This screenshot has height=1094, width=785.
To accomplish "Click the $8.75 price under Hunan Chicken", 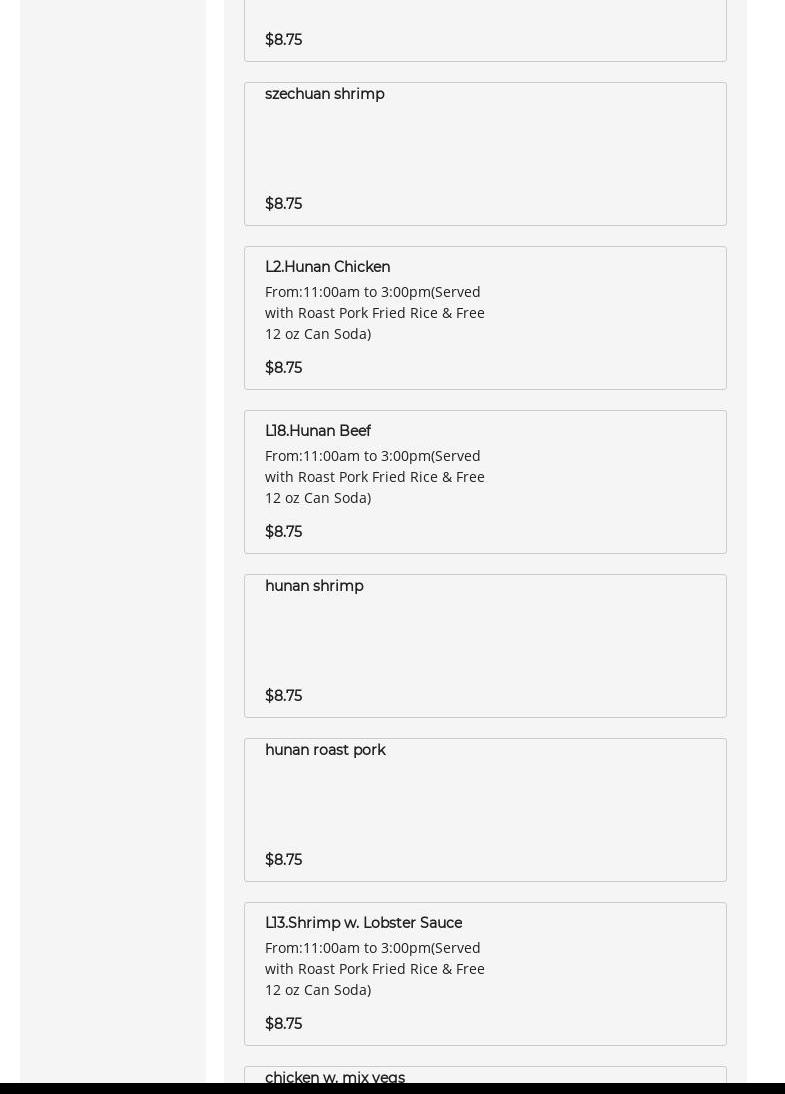I will coord(283,368).
